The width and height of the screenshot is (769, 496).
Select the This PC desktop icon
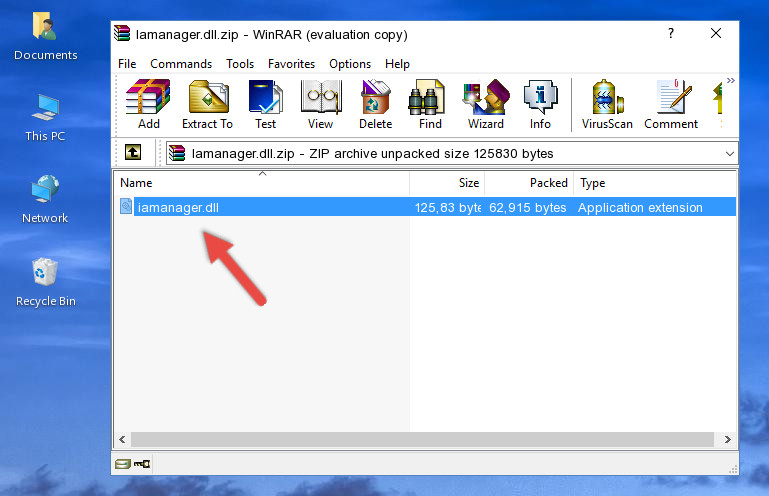(x=45, y=118)
